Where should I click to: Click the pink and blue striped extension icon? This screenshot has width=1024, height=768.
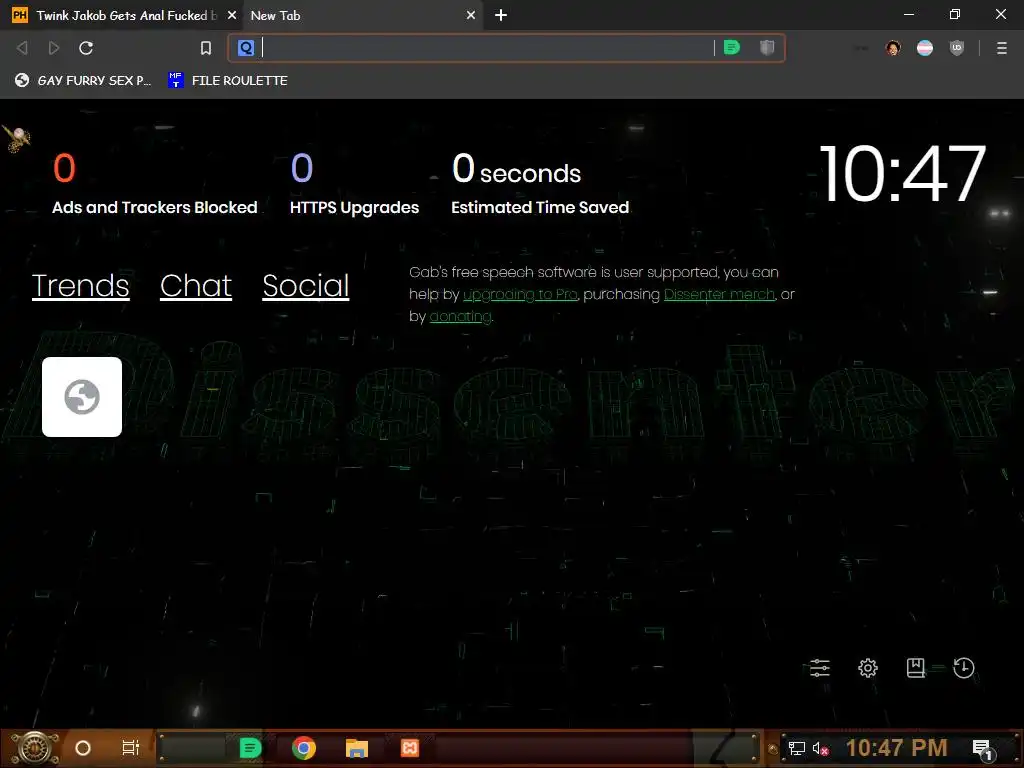pyautogui.click(x=925, y=48)
